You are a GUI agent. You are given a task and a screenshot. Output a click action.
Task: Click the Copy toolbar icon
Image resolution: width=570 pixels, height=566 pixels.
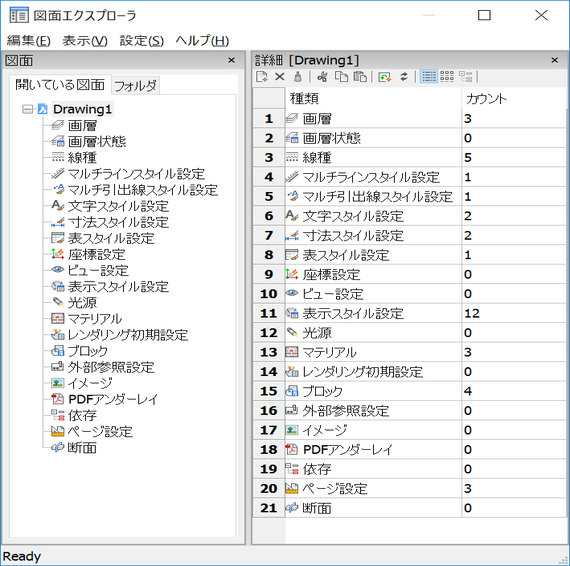341,77
